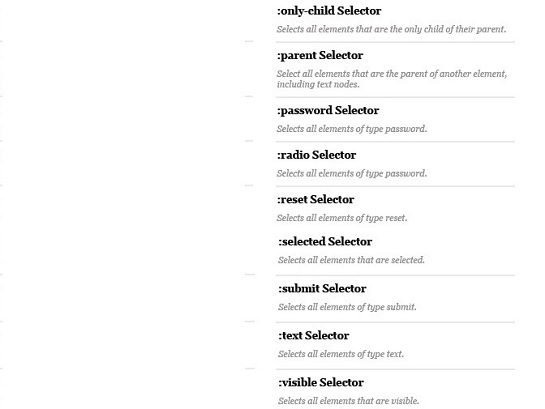Click 'Selects all elements that are visible' text
This screenshot has height=409, width=545.
click(x=348, y=401)
